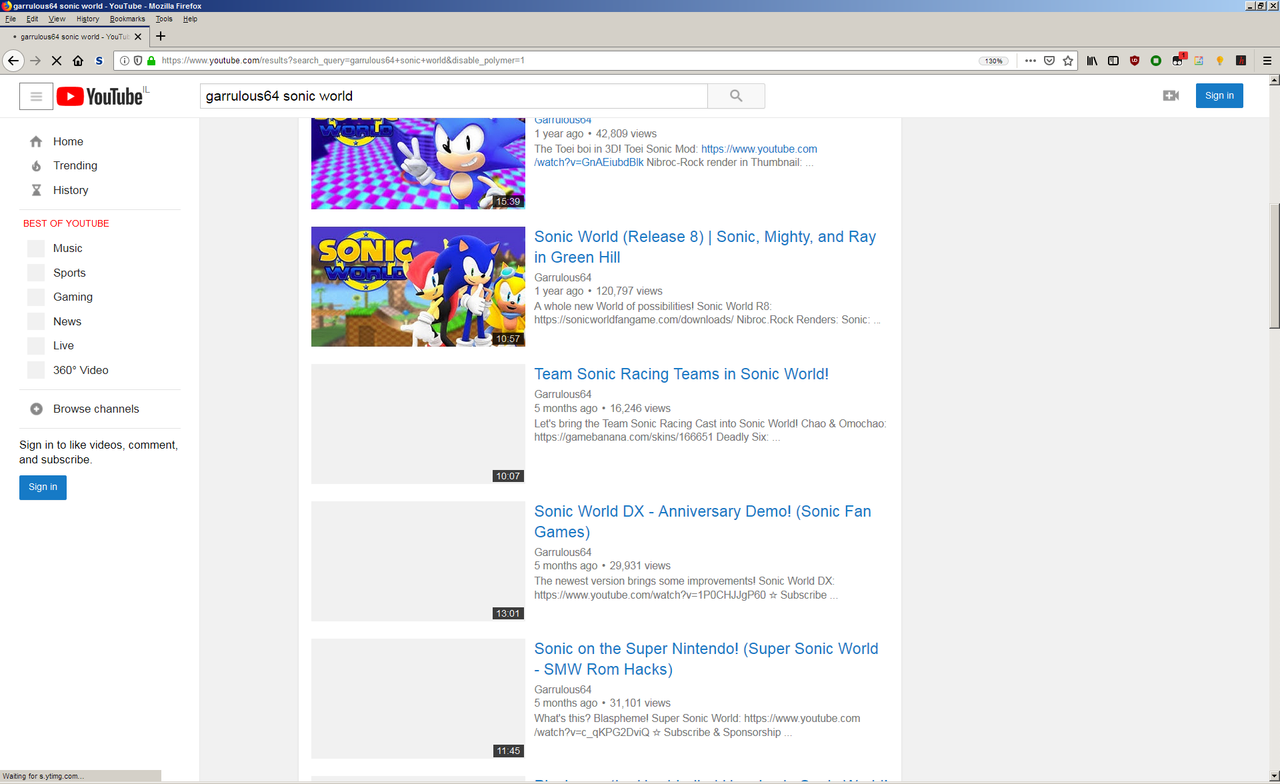Go back with the browser back arrow
1280x784 pixels.
[x=13, y=61]
